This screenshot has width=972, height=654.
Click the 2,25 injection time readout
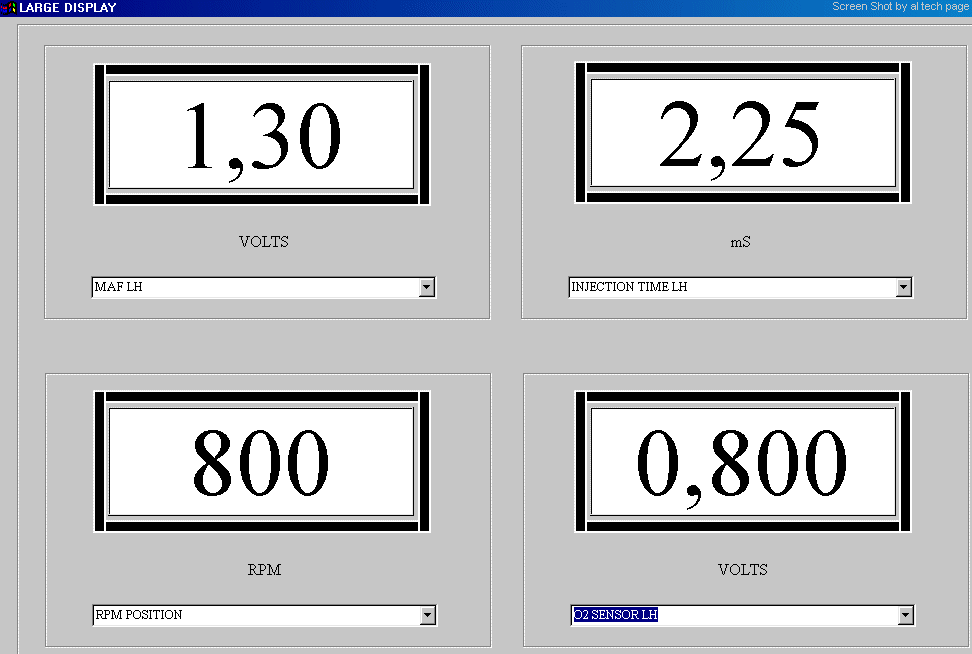(x=741, y=135)
